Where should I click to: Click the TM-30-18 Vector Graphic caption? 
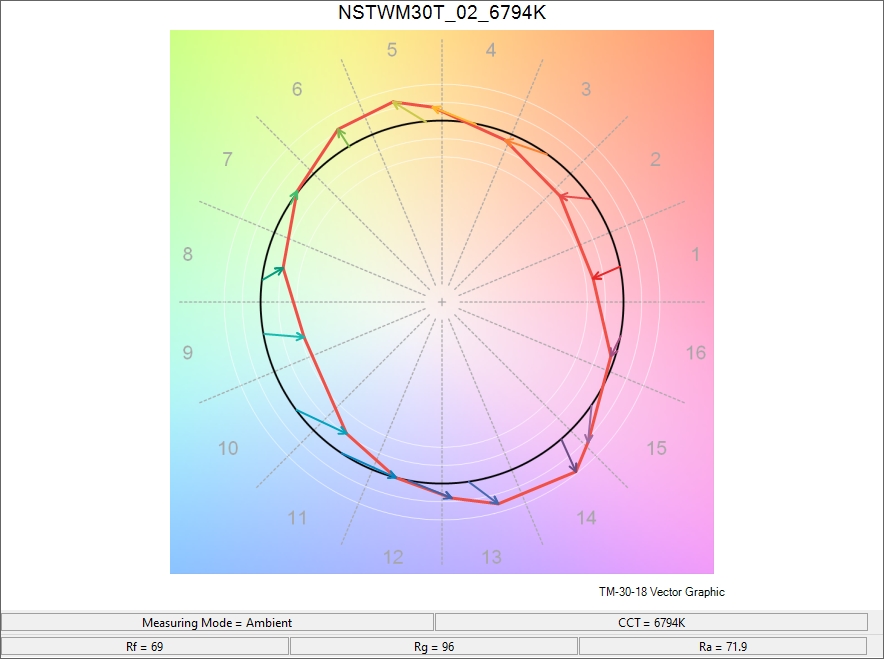661,592
